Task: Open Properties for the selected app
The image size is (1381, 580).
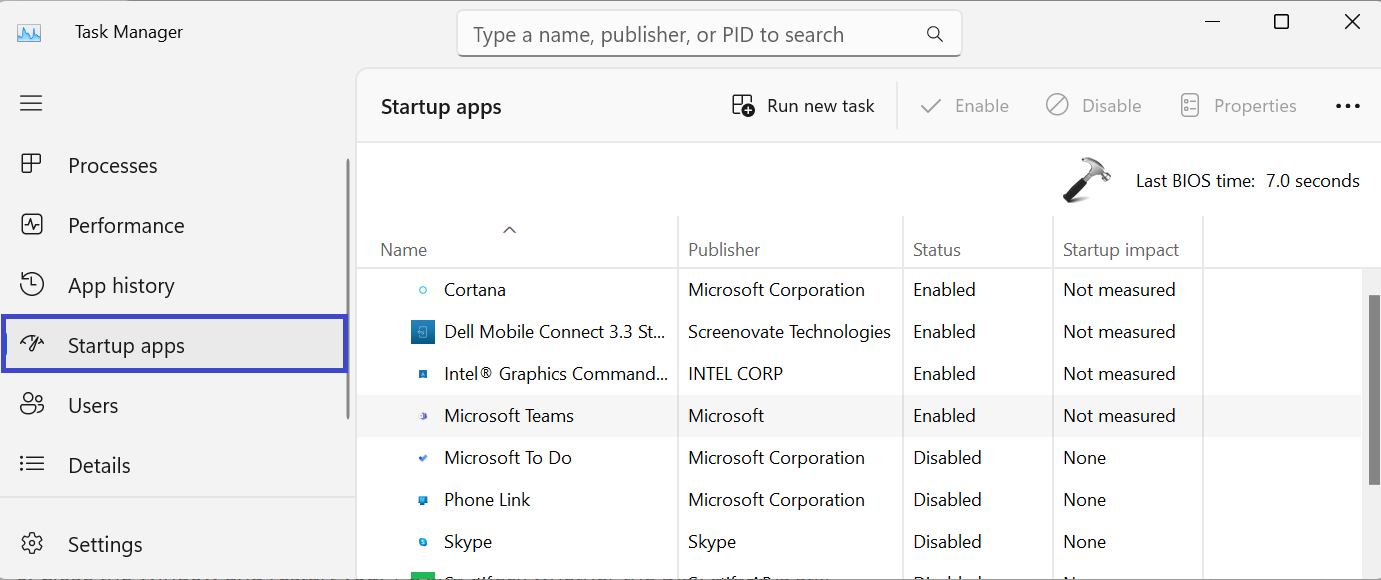Action: click(1238, 106)
